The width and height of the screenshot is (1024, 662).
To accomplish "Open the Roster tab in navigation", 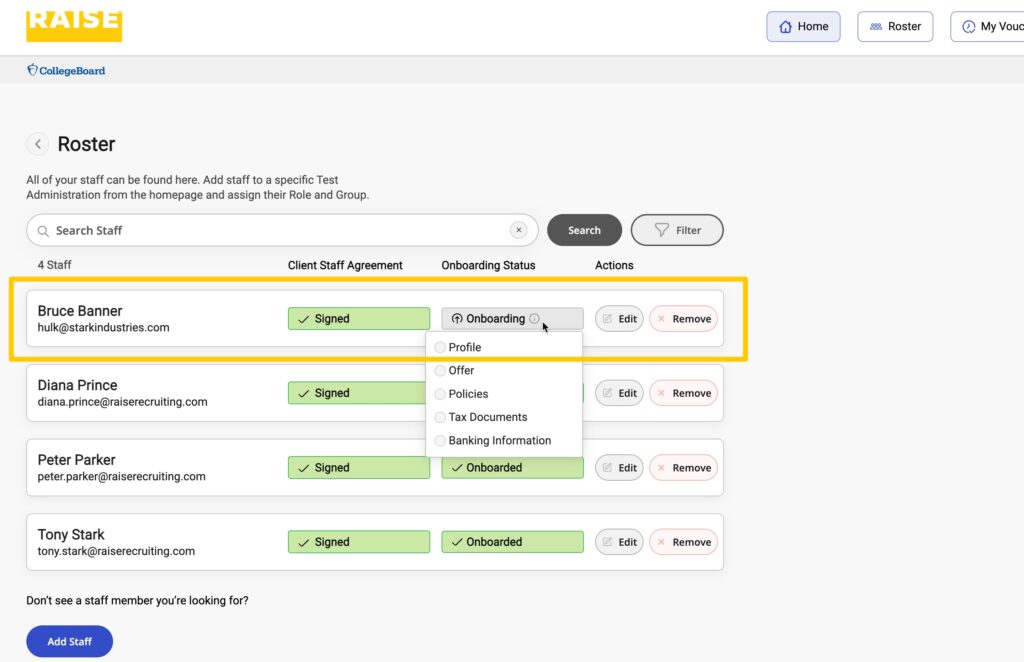I will click(895, 27).
